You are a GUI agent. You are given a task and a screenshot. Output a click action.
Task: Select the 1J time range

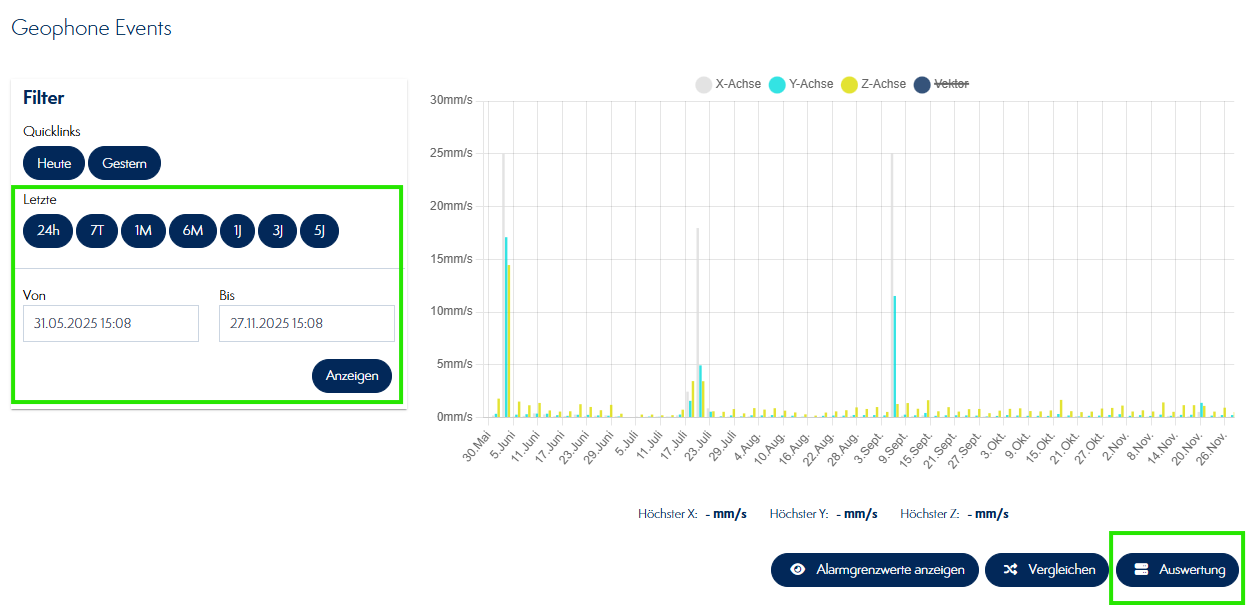pyautogui.click(x=238, y=231)
